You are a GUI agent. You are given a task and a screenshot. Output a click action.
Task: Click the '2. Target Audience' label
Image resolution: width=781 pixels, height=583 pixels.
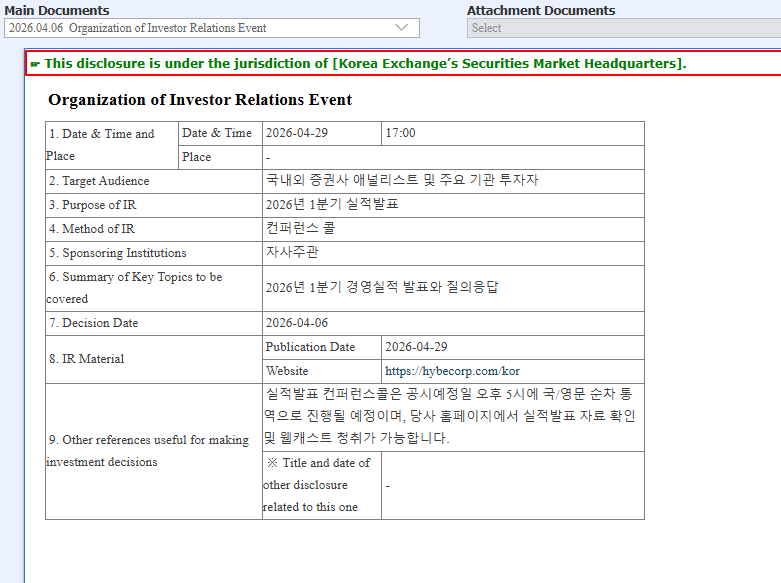pyautogui.click(x=99, y=181)
